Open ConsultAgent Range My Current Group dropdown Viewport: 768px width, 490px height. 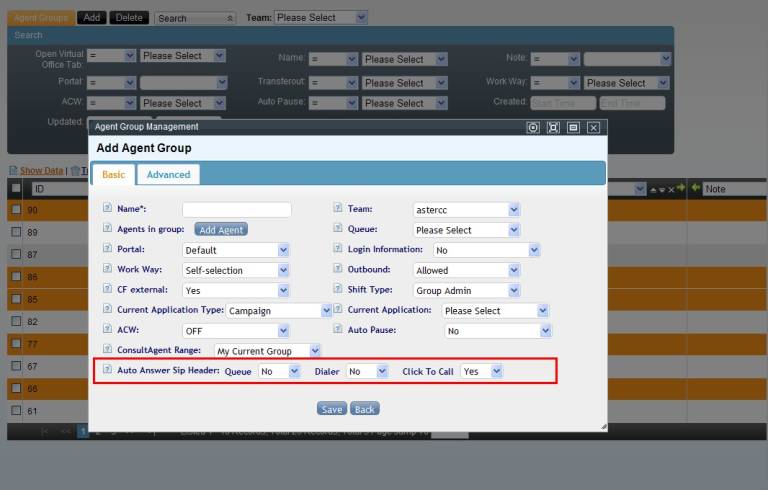point(267,351)
